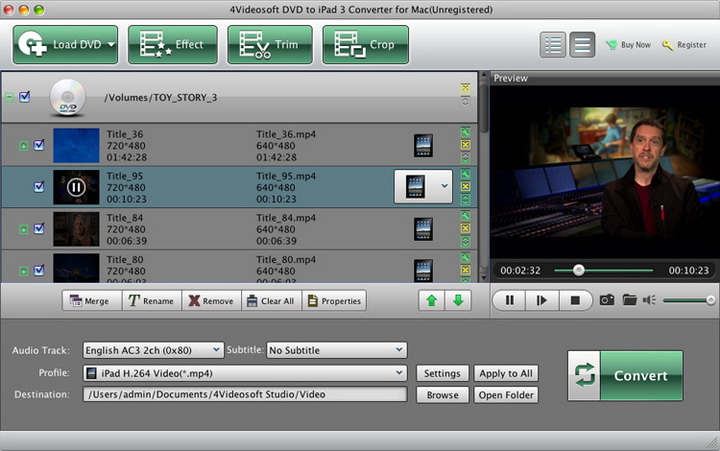The width and height of the screenshot is (720, 451).
Task: Uncheck the TOY_STORY_3 disc checkbox
Action: (x=25, y=97)
